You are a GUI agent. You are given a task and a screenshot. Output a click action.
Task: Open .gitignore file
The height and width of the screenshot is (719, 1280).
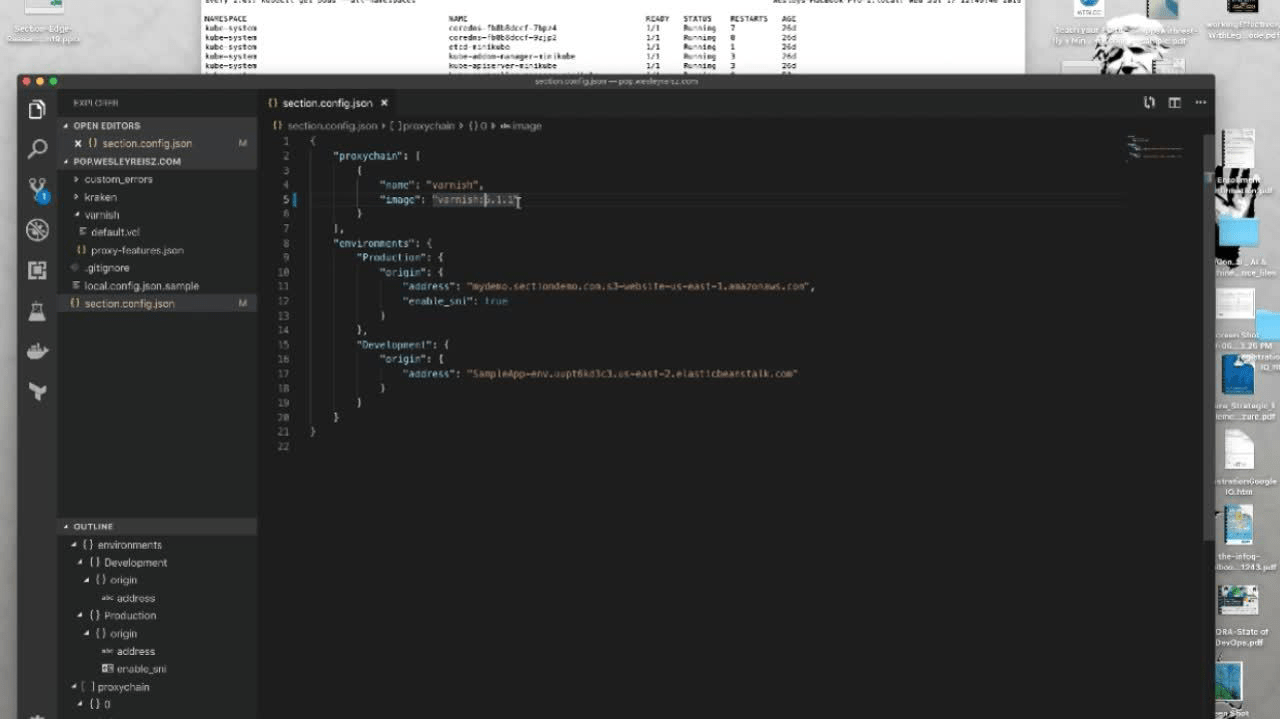(107, 268)
